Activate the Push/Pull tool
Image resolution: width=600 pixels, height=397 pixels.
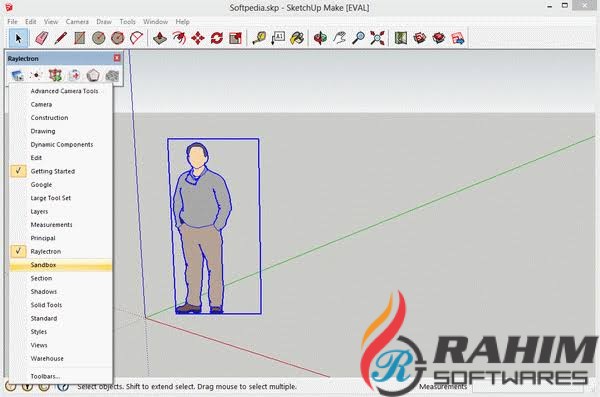[160, 38]
